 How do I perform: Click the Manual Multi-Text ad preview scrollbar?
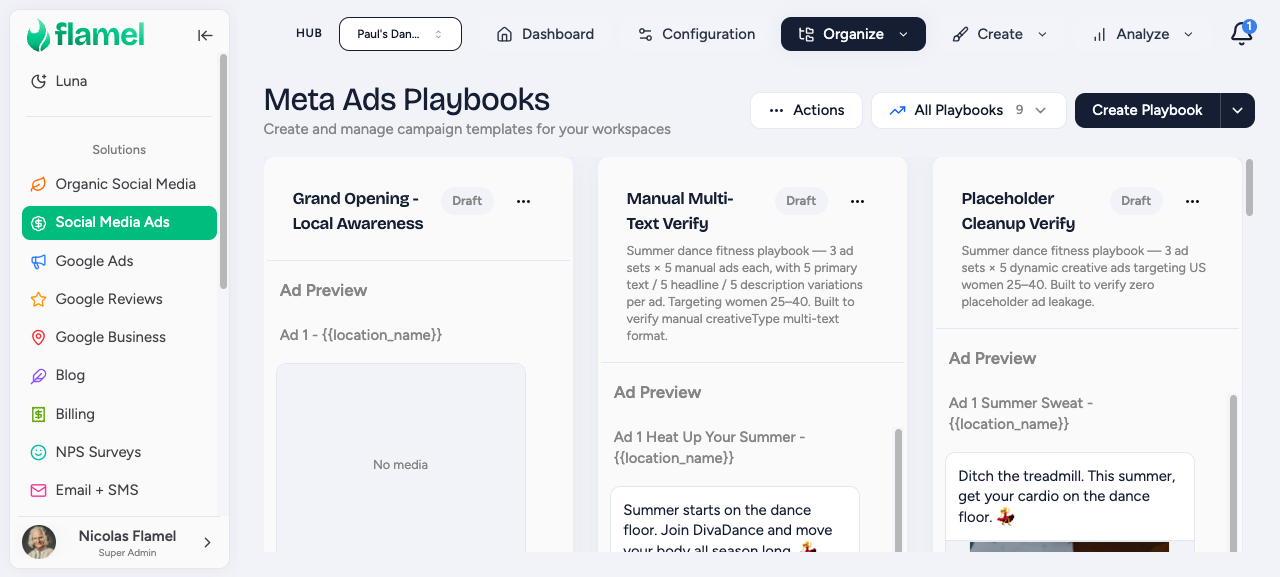click(x=898, y=490)
